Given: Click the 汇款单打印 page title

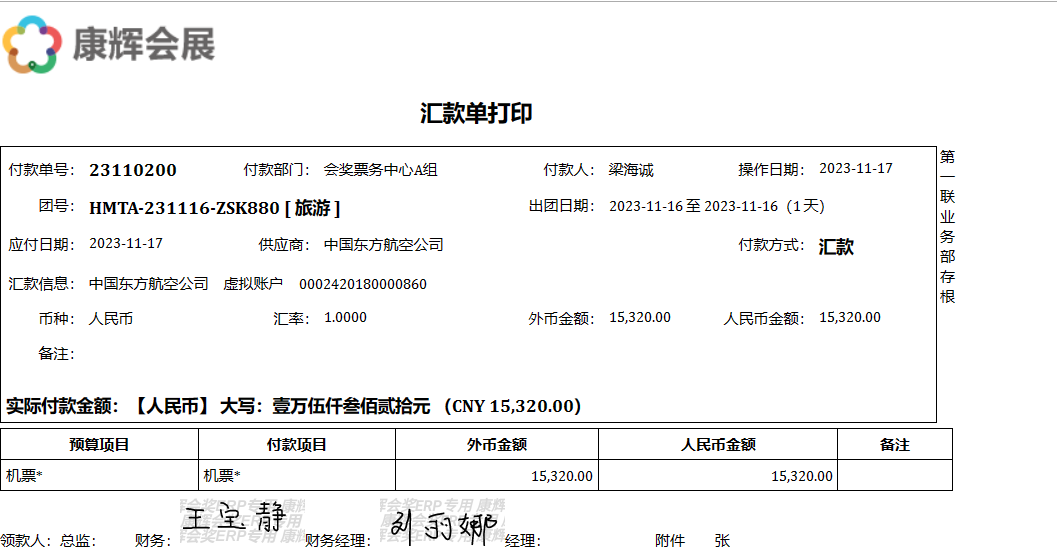Looking at the screenshot, I should [476, 113].
